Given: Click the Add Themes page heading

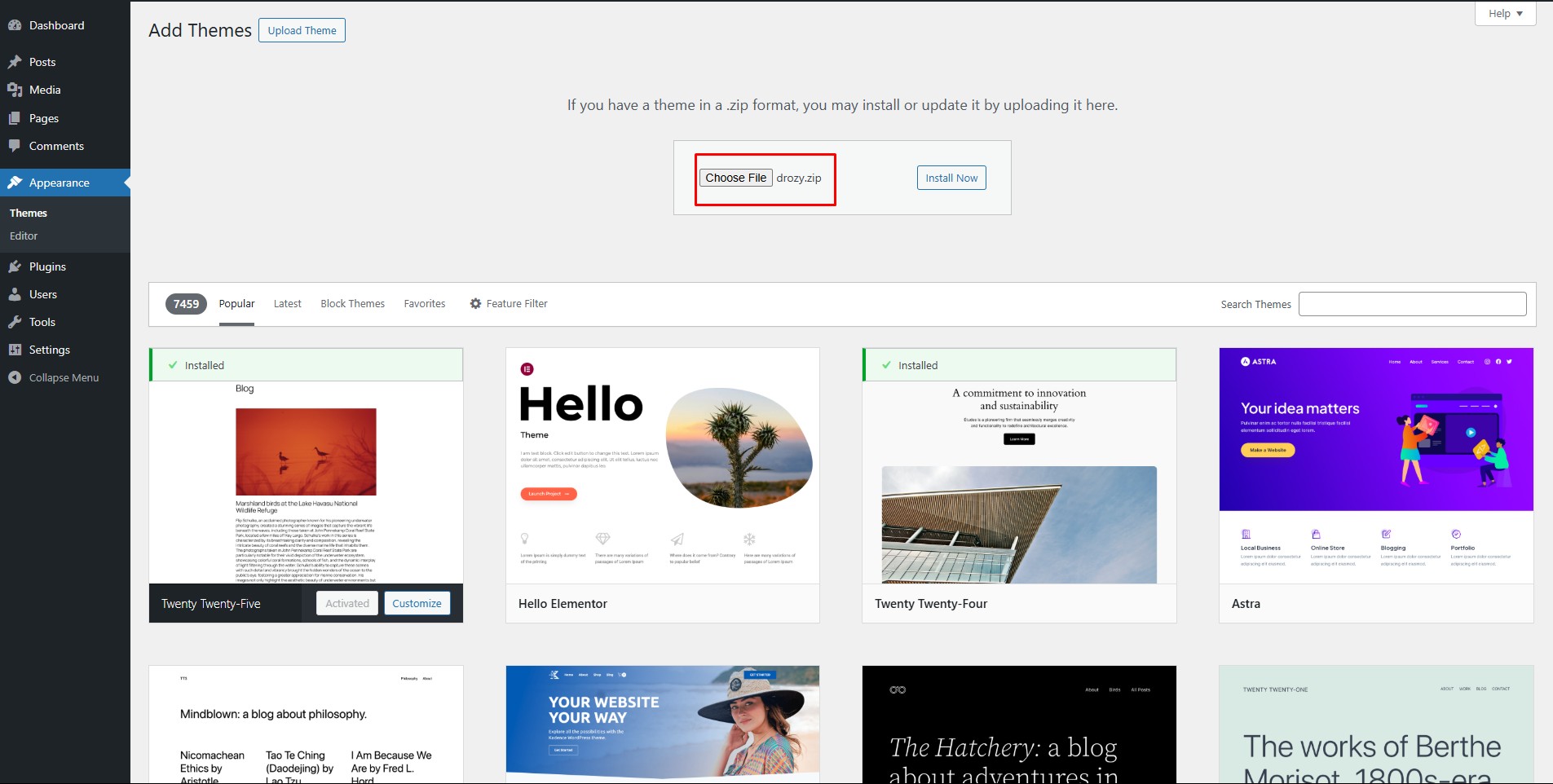Looking at the screenshot, I should pyautogui.click(x=200, y=30).
